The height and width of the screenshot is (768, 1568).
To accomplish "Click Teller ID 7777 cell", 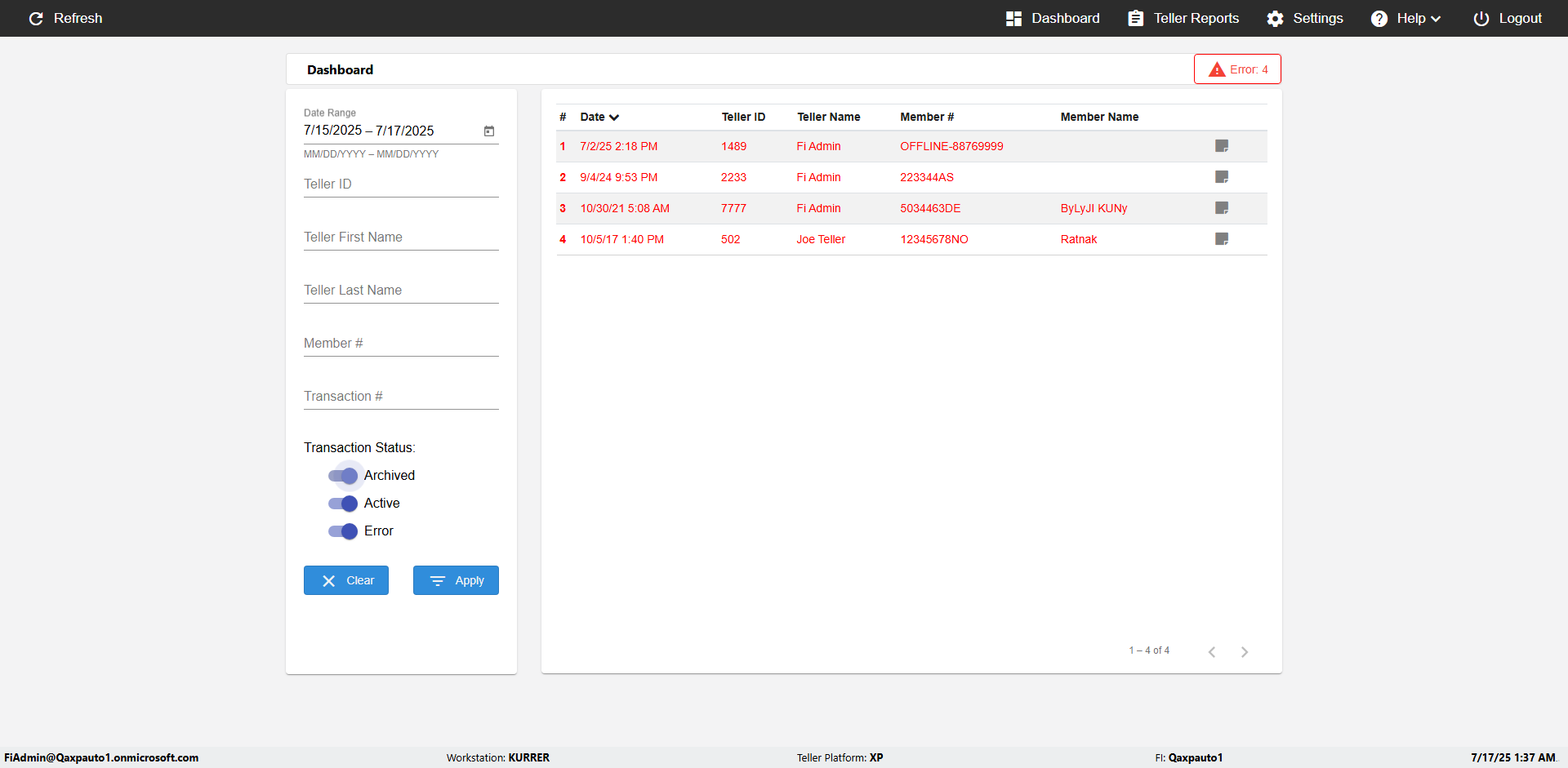I will 733,208.
